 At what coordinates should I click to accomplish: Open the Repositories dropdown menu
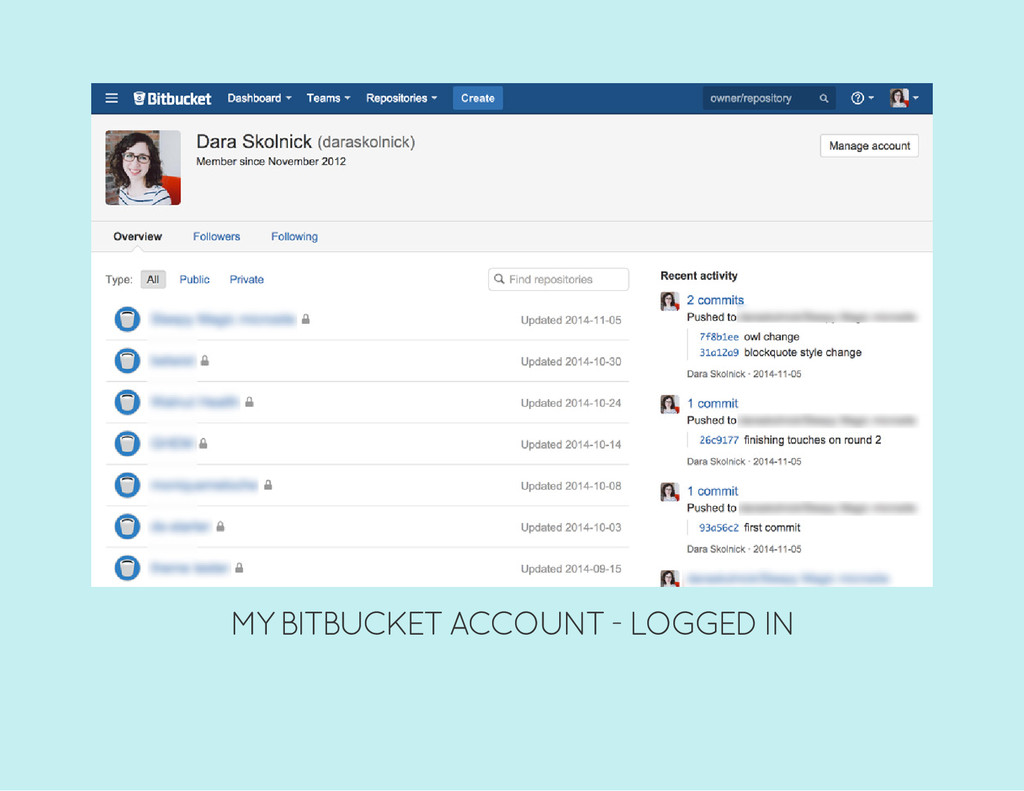401,98
